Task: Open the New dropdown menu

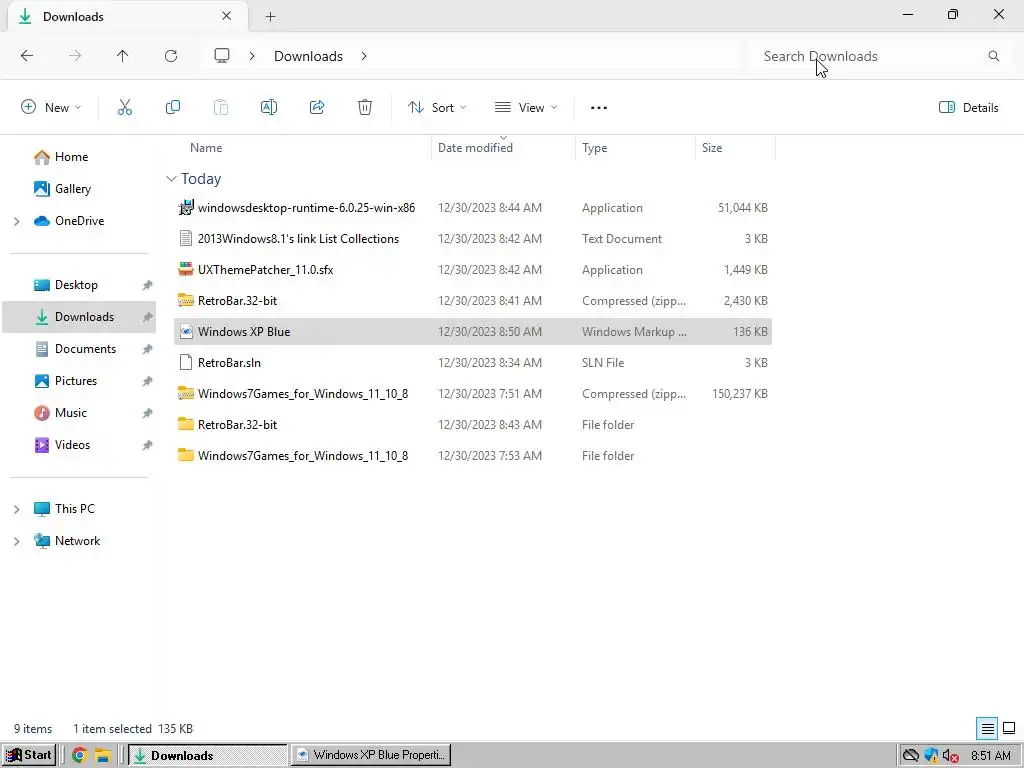Action: (x=51, y=108)
